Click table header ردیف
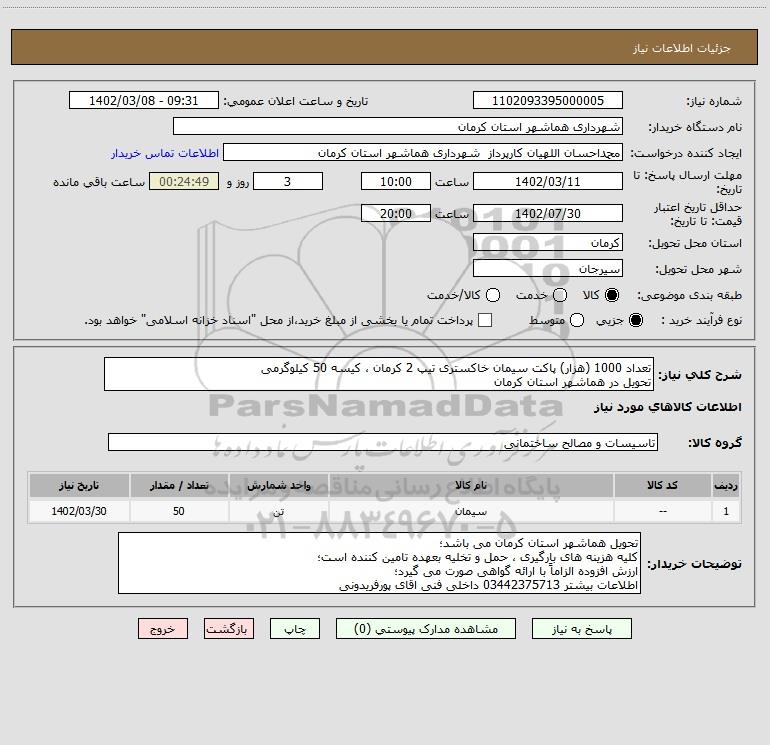This screenshot has height=745, width=770. point(726,486)
